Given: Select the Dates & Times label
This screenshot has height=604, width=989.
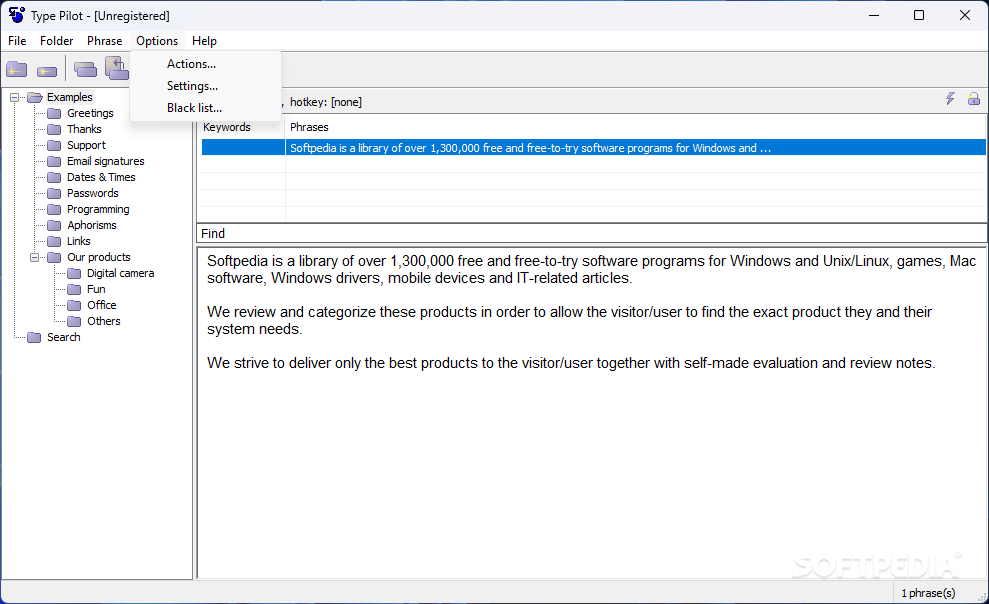Looking at the screenshot, I should tap(101, 177).
